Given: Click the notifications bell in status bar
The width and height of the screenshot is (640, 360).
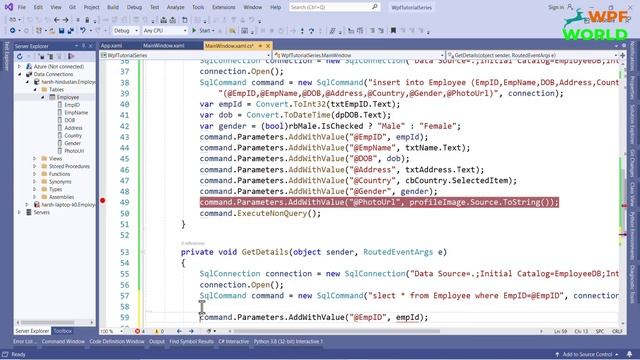Looking at the screenshot, I should point(629,354).
